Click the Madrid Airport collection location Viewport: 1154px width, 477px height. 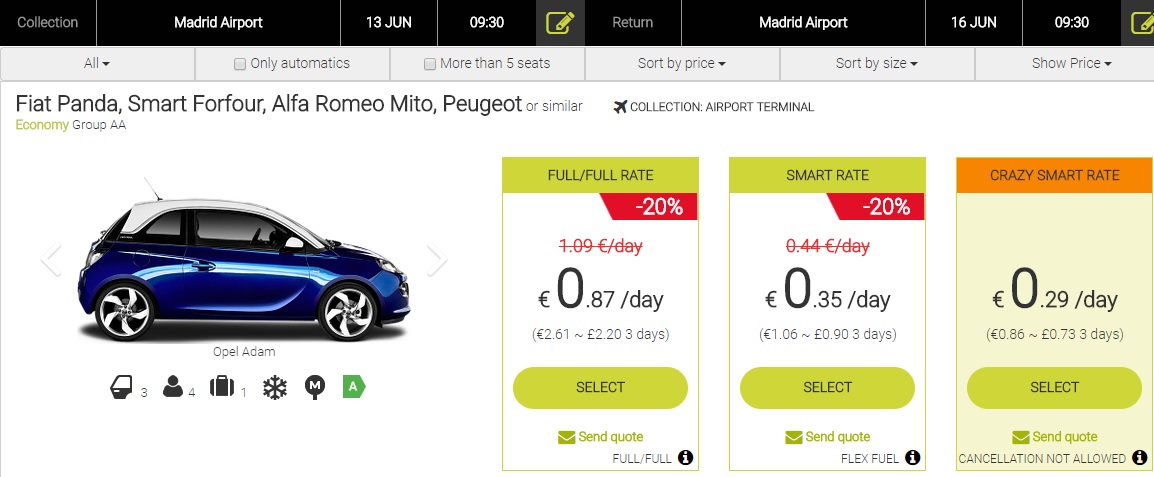218,22
